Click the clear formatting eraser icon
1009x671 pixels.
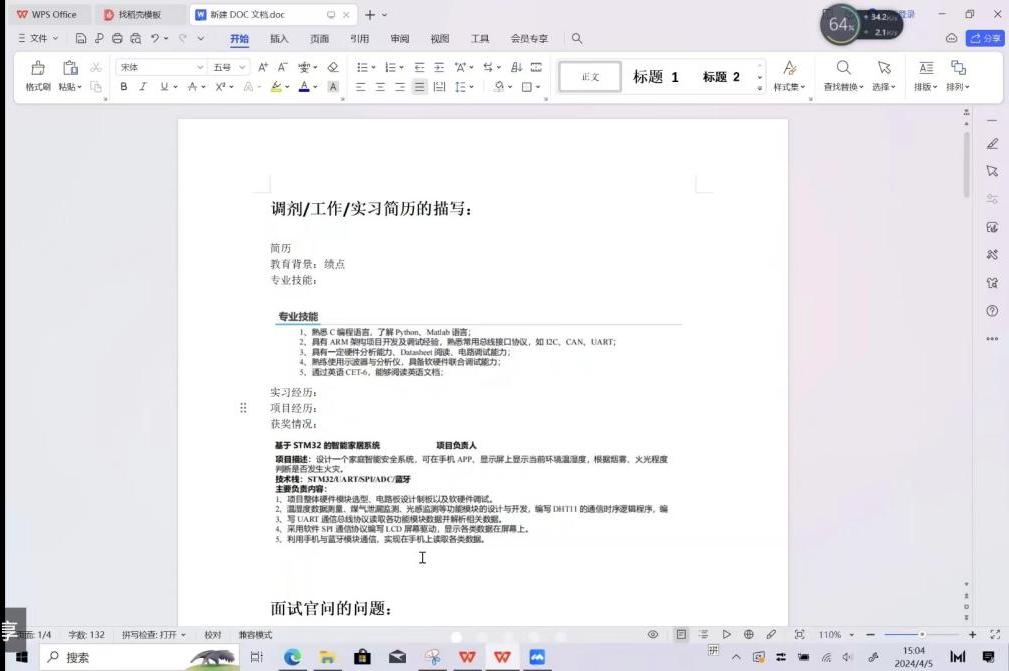[333, 67]
